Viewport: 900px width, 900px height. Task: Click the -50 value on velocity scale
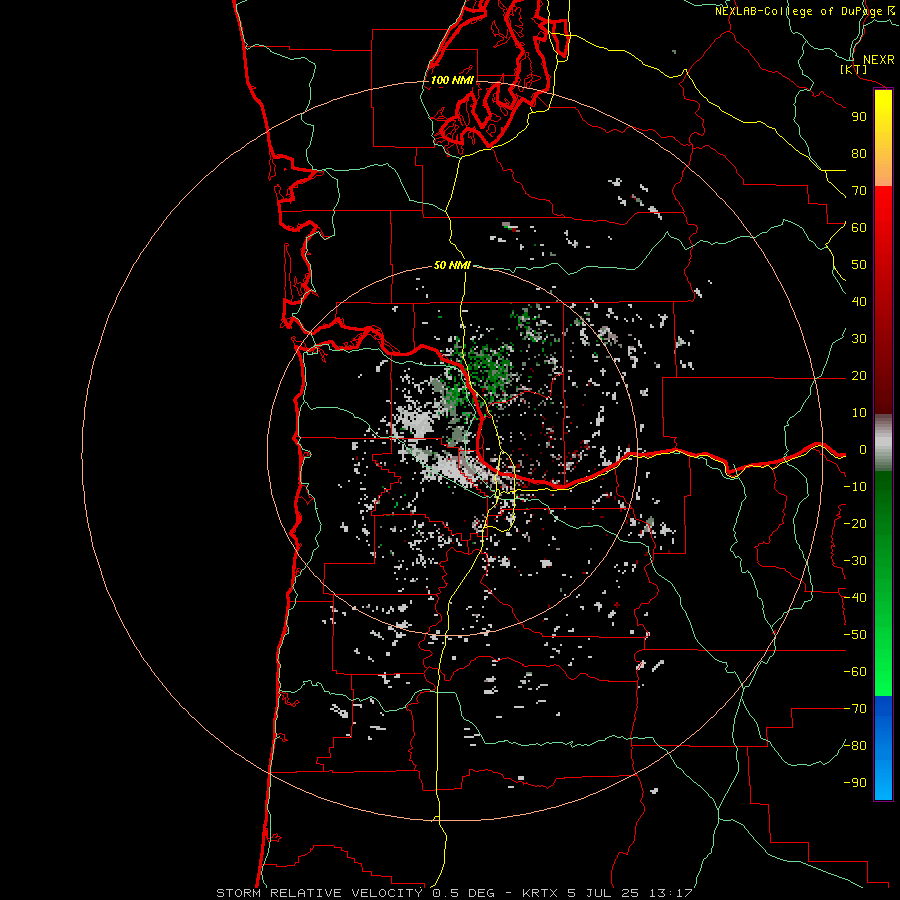(x=855, y=635)
